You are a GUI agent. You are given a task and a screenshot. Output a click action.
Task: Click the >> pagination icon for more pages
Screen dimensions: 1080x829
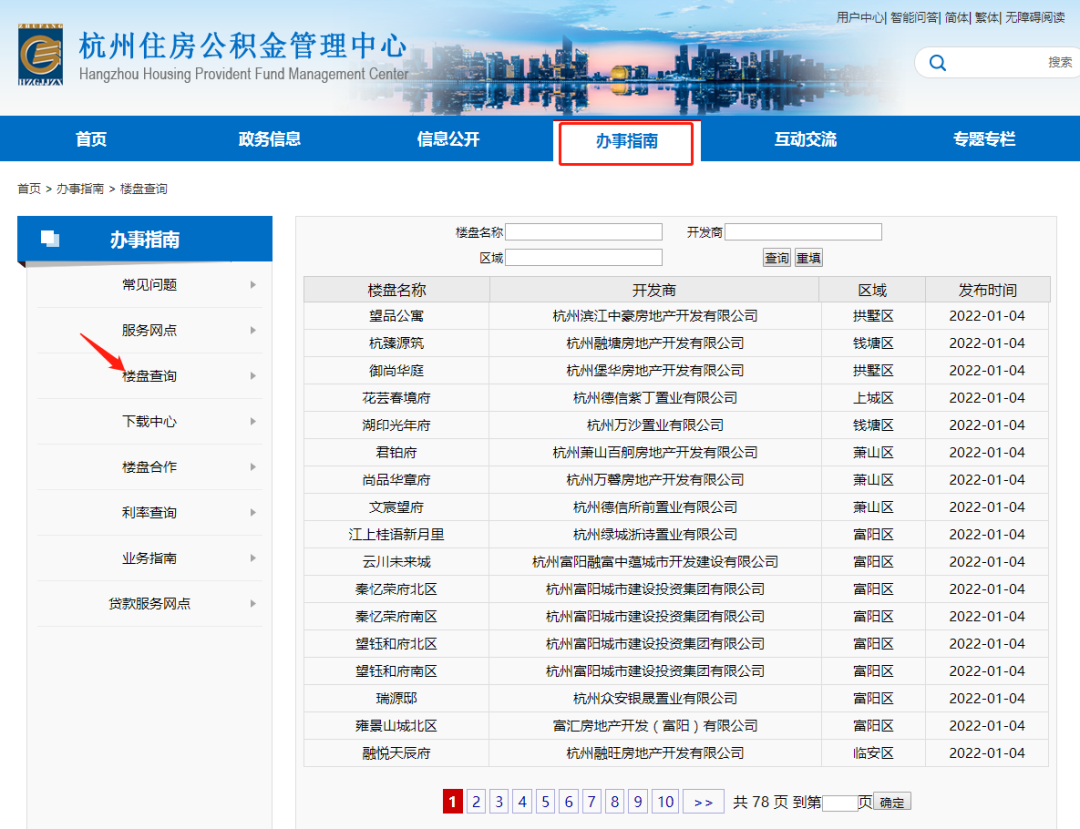pyautogui.click(x=703, y=801)
